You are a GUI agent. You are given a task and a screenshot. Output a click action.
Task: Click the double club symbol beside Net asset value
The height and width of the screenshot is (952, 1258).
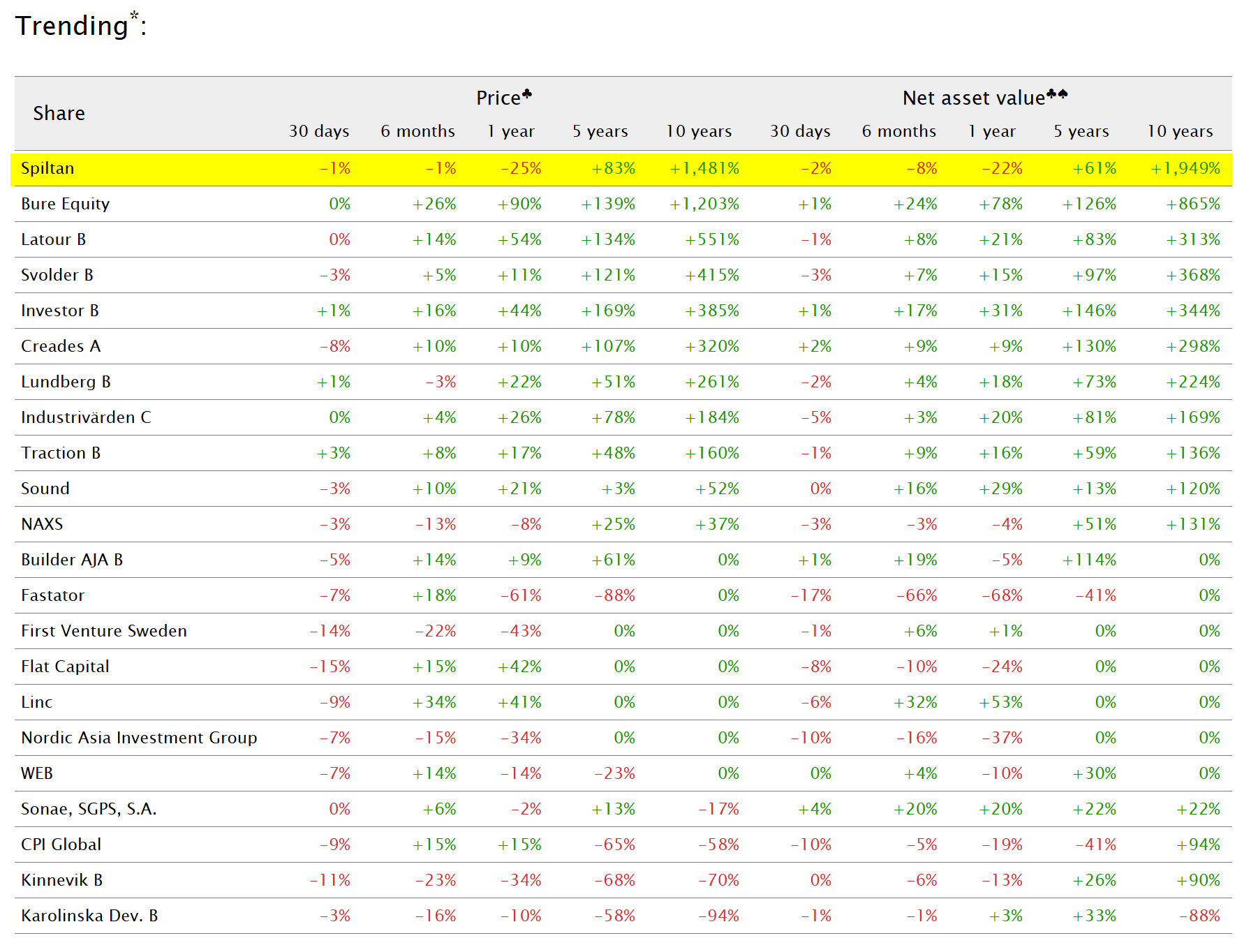[1058, 94]
